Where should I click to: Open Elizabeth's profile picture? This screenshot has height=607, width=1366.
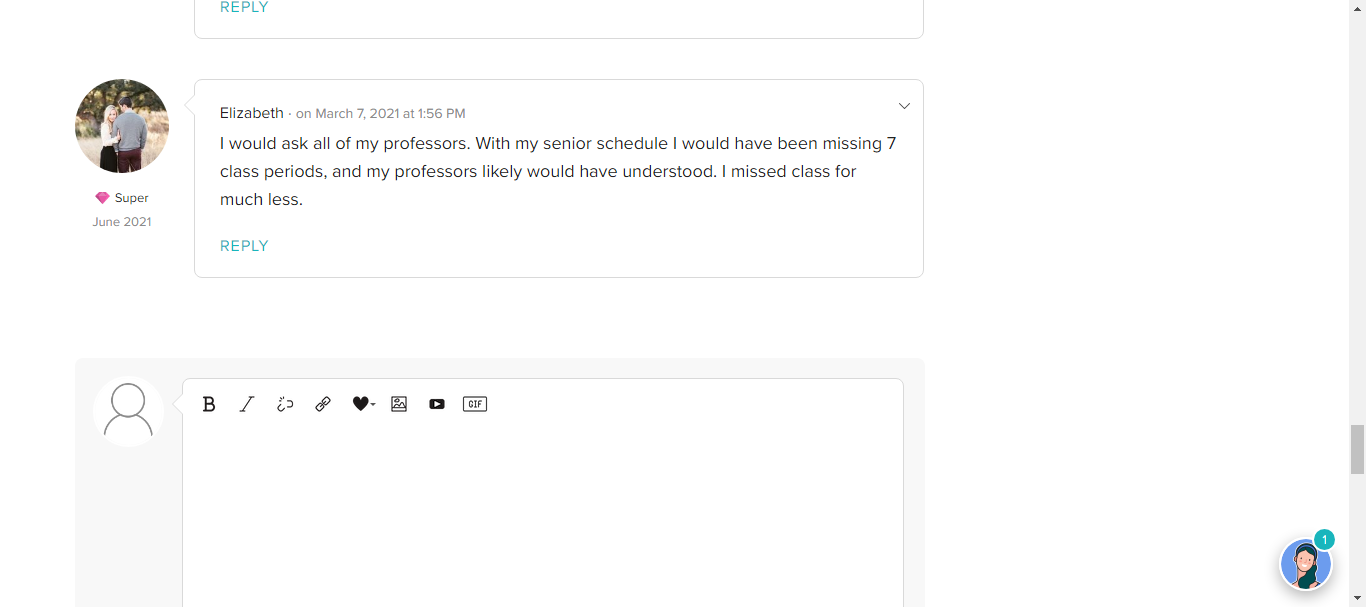[122, 126]
